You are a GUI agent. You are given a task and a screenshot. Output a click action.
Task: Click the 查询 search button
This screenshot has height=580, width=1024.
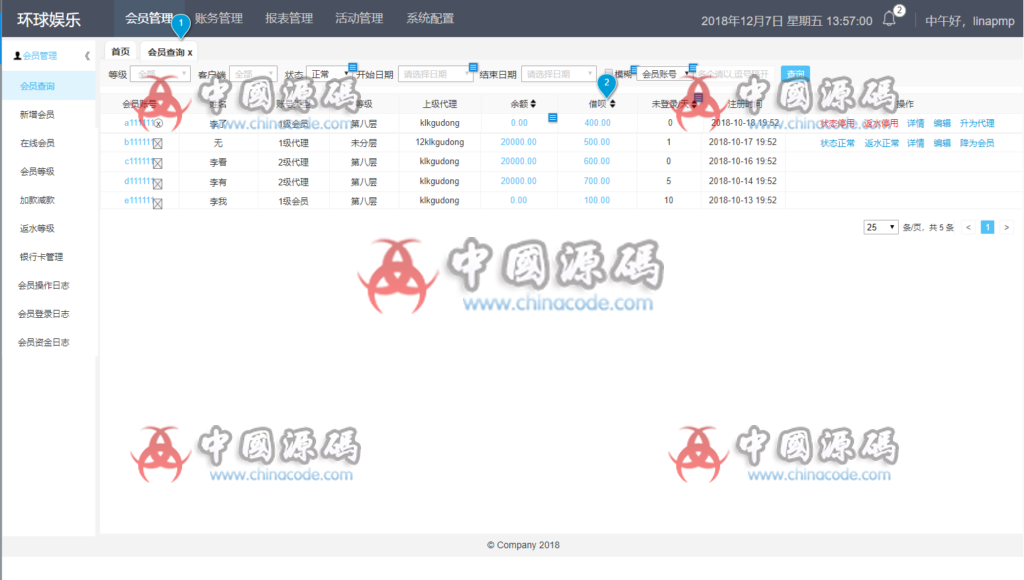[795, 74]
